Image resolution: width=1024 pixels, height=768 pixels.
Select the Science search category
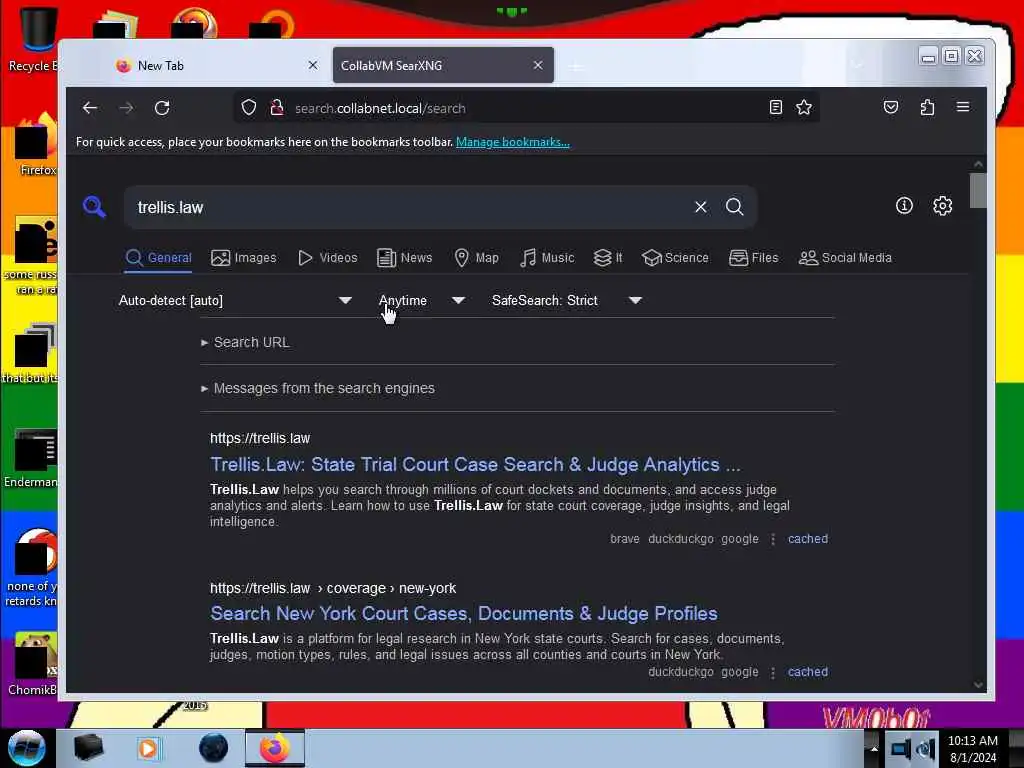pyautogui.click(x=675, y=258)
